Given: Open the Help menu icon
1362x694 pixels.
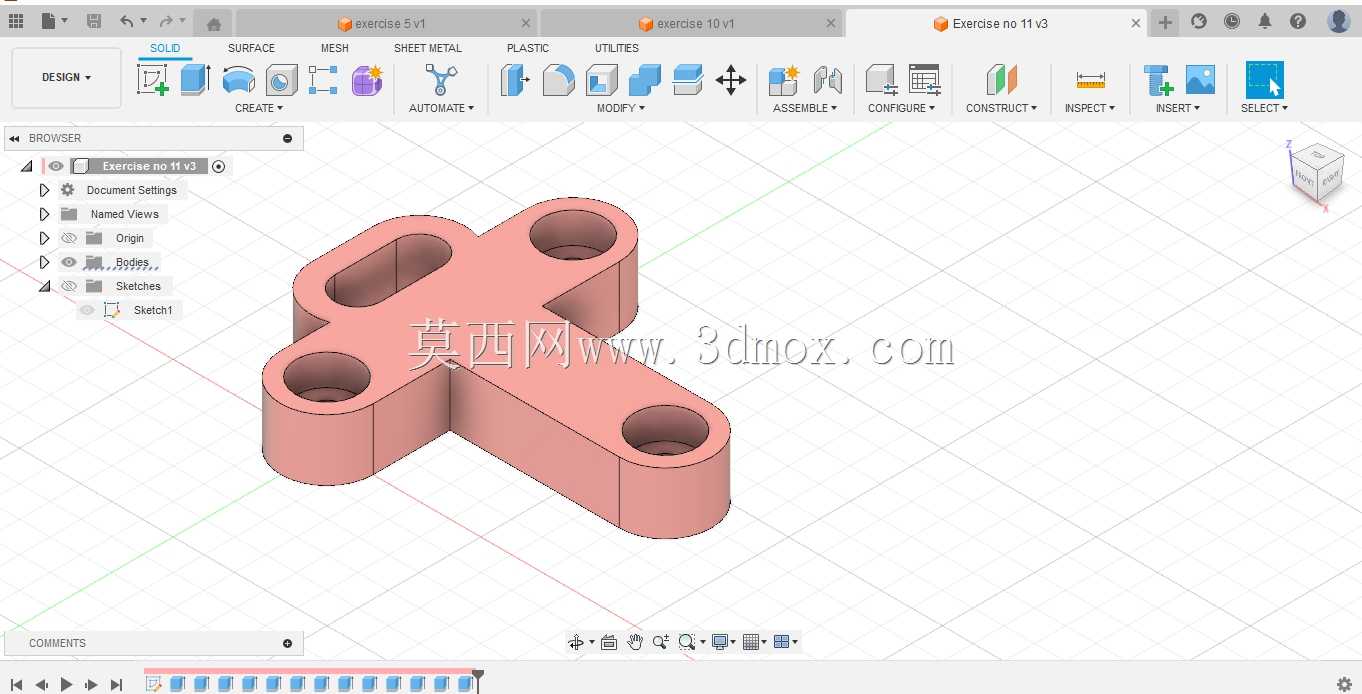Looking at the screenshot, I should coord(1298,21).
